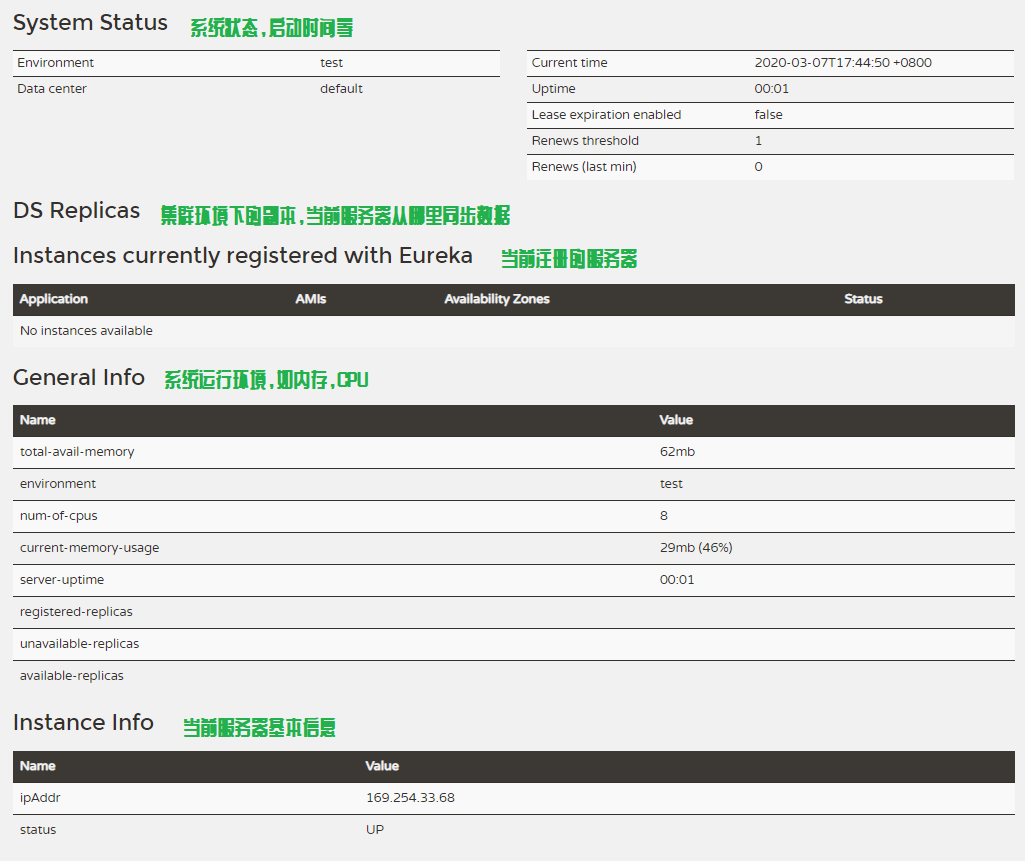Click the "default" data center value
Image resolution: width=1026 pixels, height=861 pixels.
click(x=341, y=89)
